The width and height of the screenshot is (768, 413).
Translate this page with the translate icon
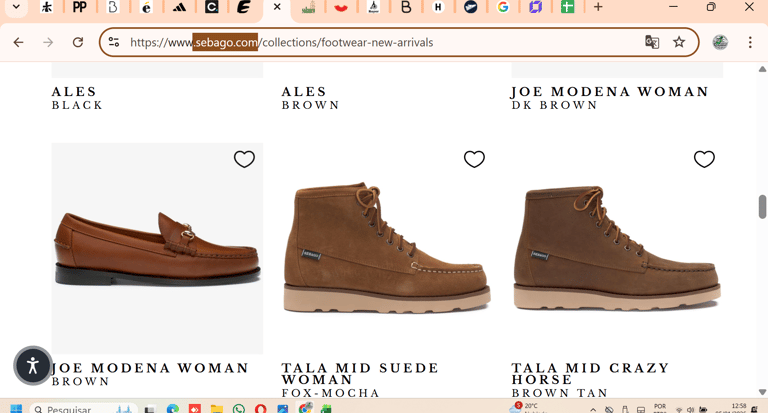[x=651, y=42]
